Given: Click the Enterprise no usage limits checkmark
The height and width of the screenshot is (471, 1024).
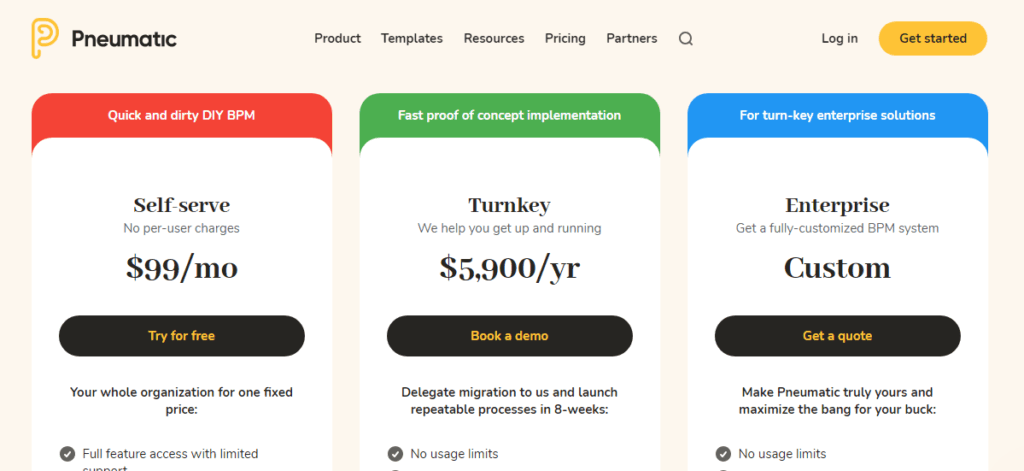Looking at the screenshot, I should 723,454.
